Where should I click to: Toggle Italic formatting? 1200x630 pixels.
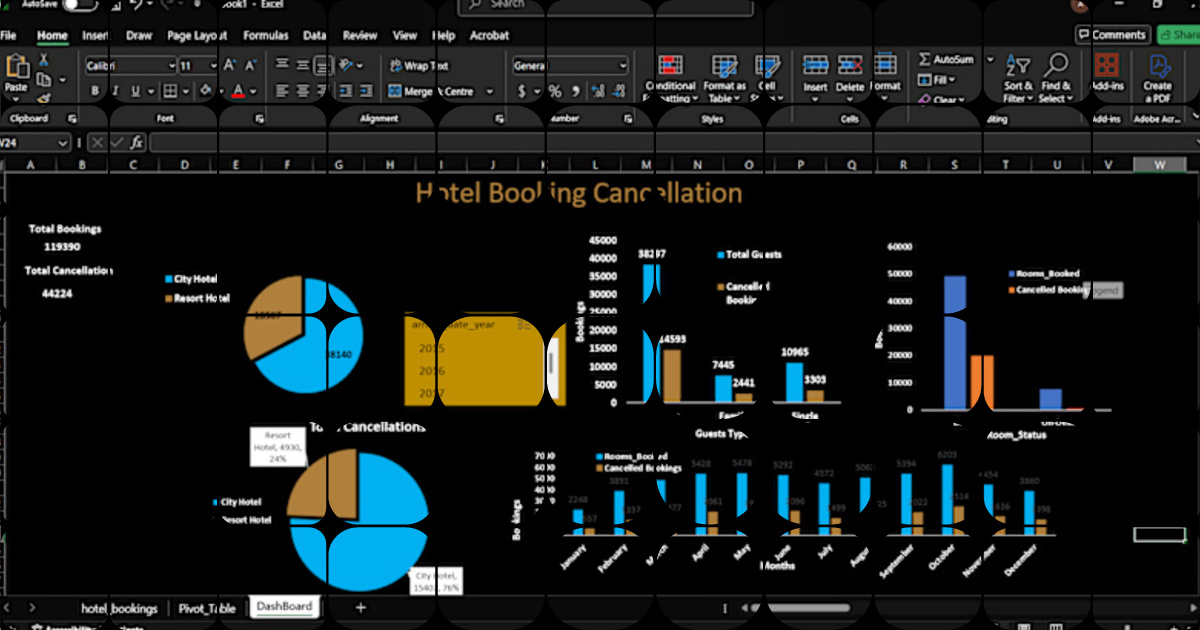coord(117,91)
